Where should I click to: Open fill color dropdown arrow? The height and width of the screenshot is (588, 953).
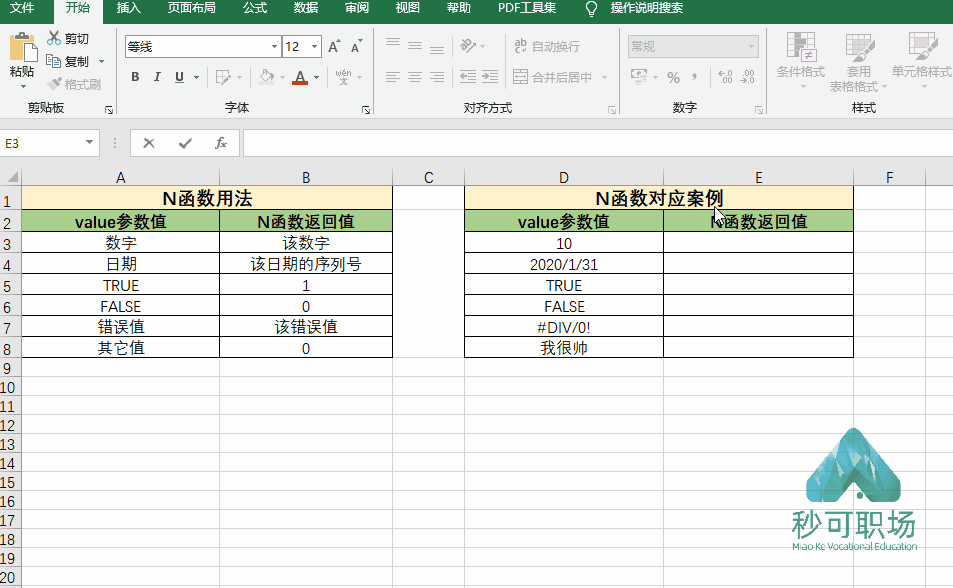click(282, 77)
